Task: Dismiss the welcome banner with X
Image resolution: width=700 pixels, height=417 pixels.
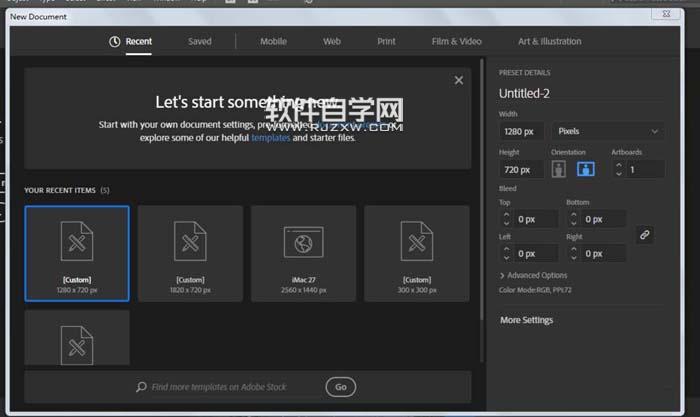Action: (459, 80)
